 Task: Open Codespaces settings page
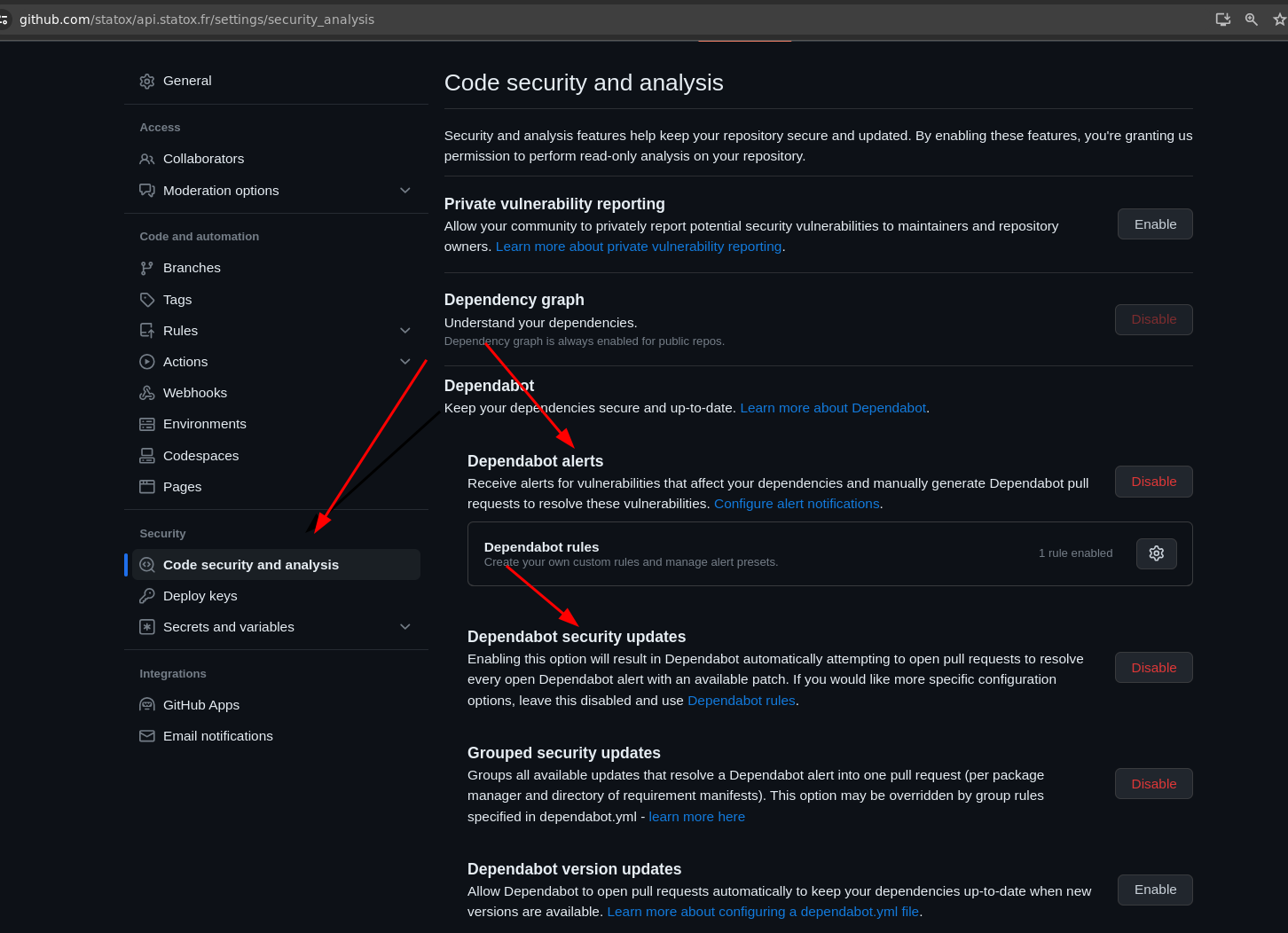[200, 456]
